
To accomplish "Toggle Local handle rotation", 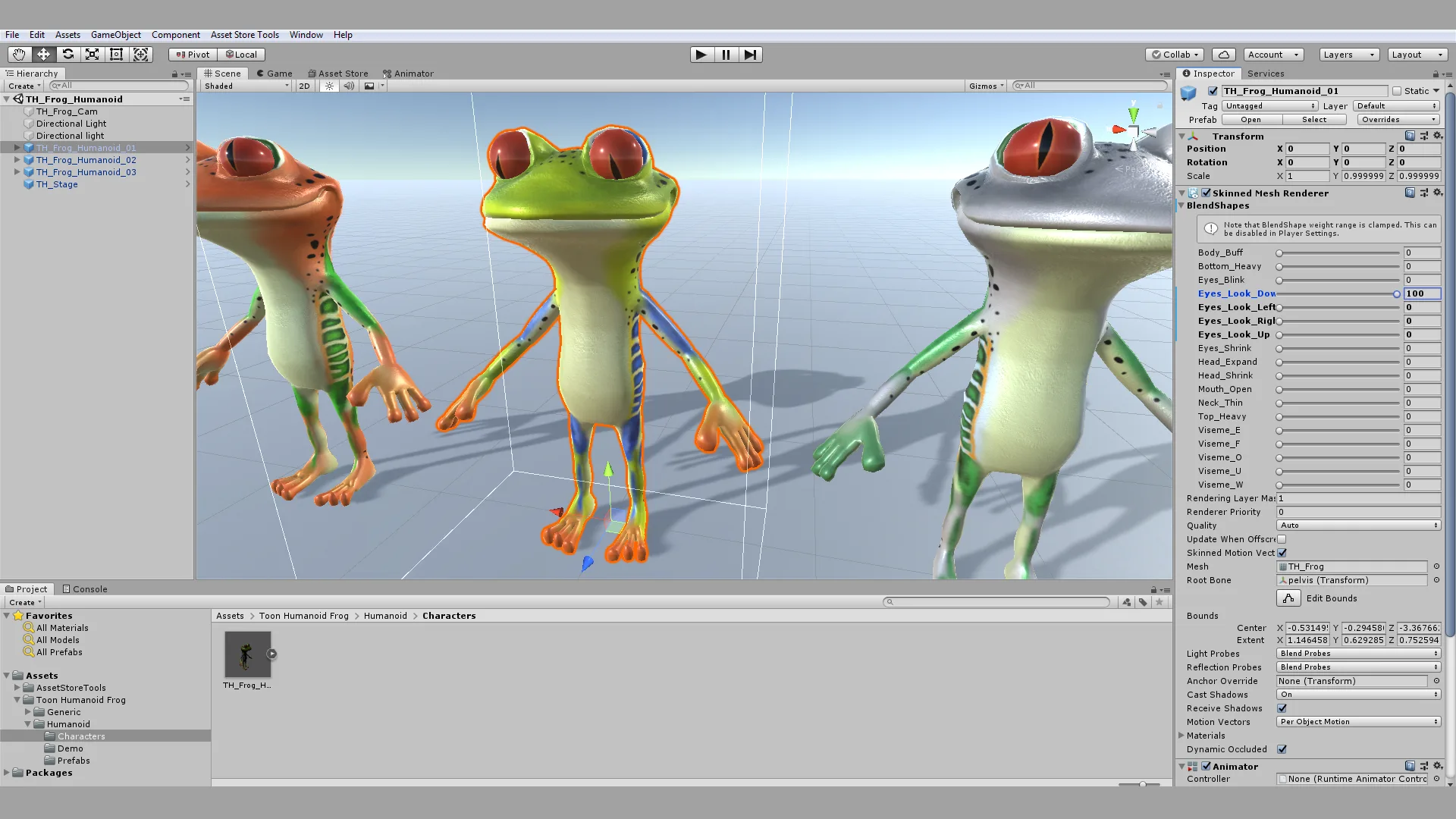I will click(x=241, y=55).
